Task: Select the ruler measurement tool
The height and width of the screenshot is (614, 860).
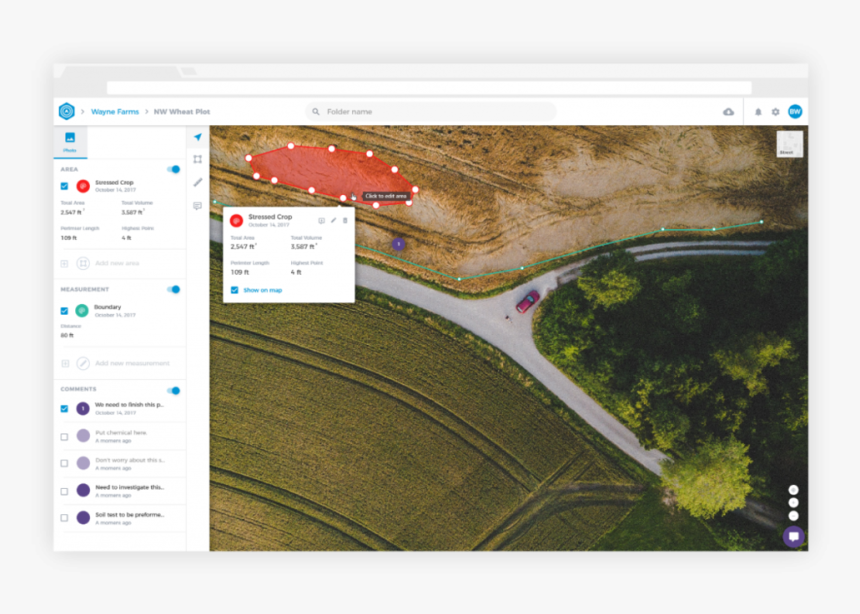Action: pos(198,182)
